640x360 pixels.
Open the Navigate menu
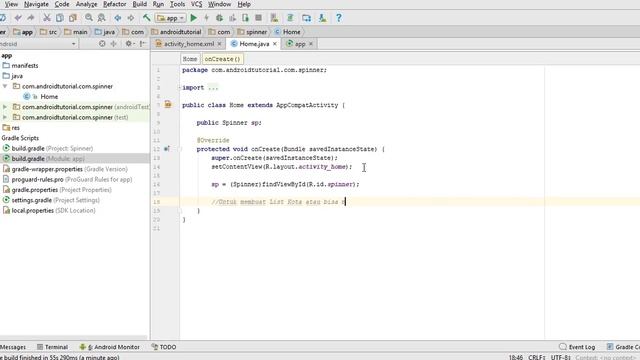36,4
